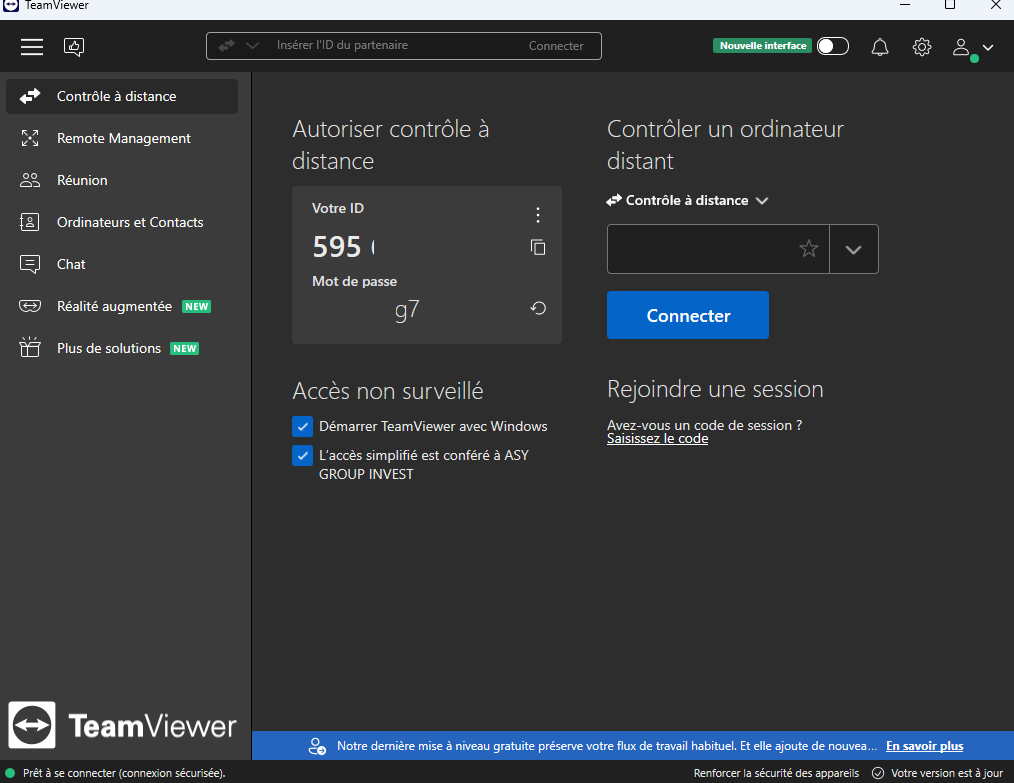Image resolution: width=1014 pixels, height=783 pixels.
Task: Click the version check mark icon
Action: pyautogui.click(x=878, y=773)
